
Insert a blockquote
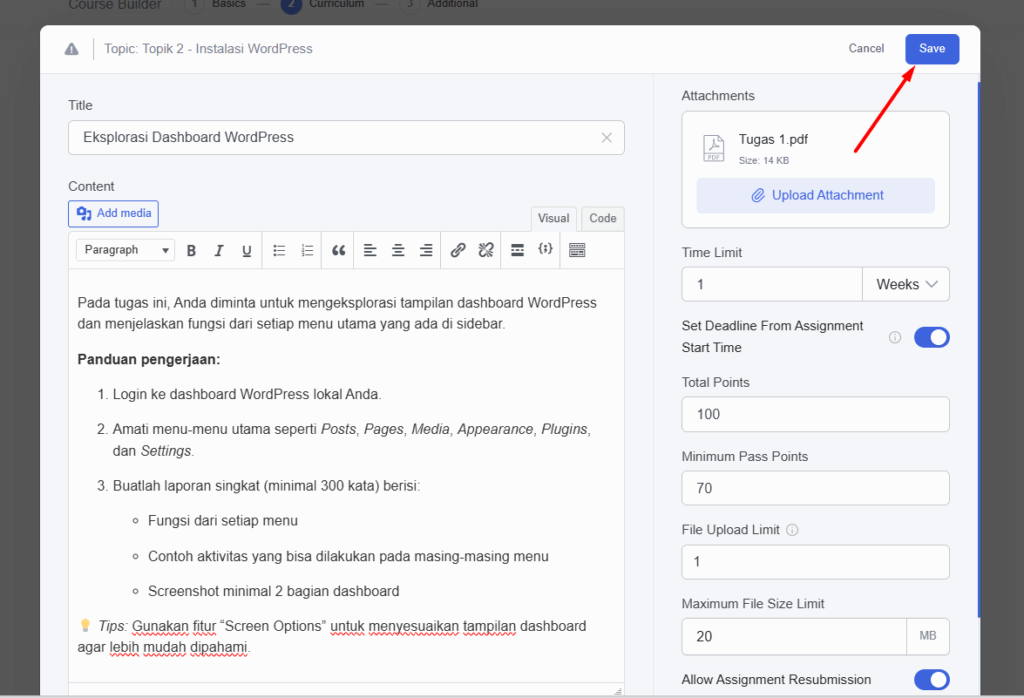[337, 250]
